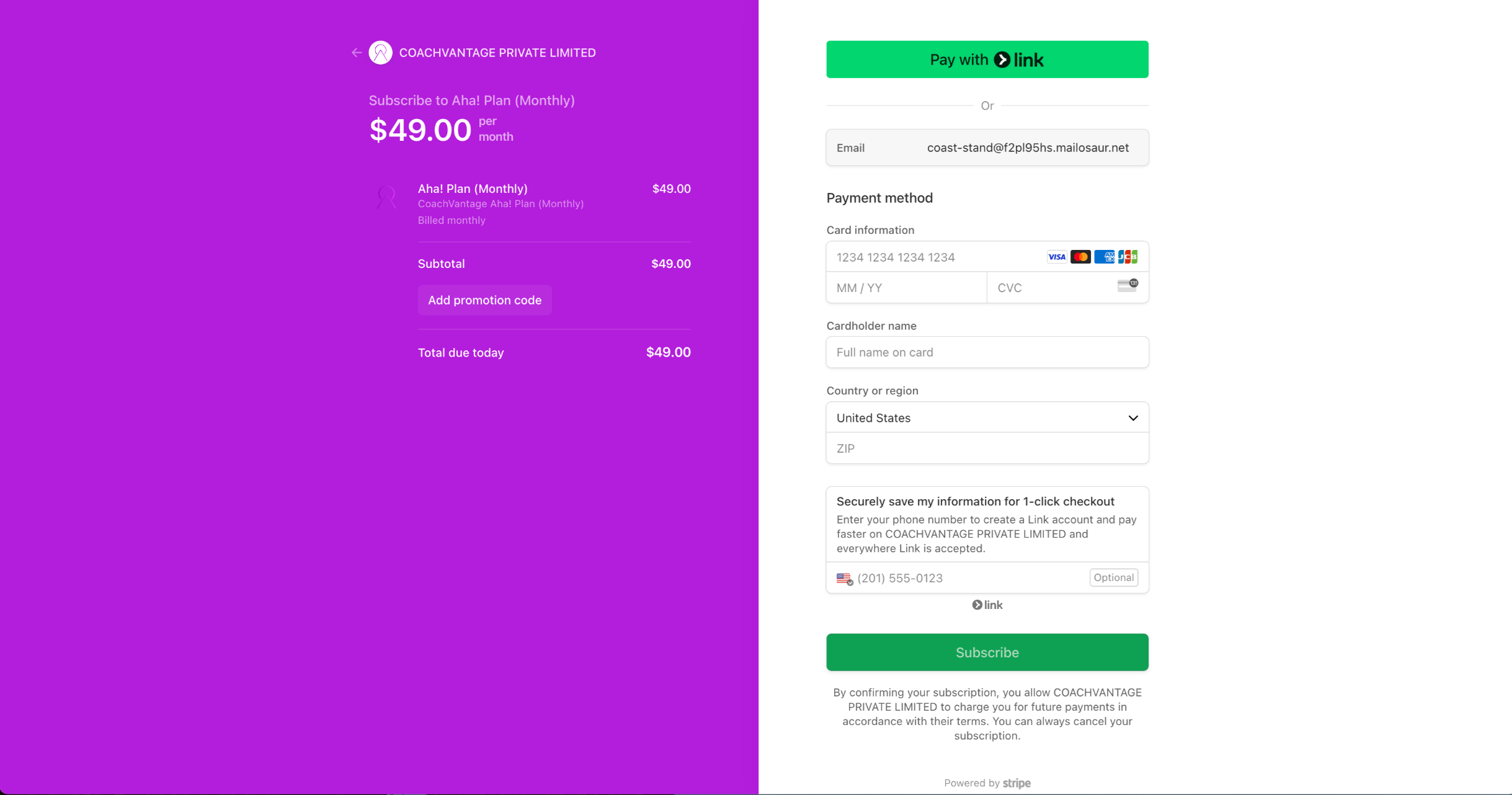Click the Link logo below the phone field
Screen dimensions: 1512x795
point(987,605)
